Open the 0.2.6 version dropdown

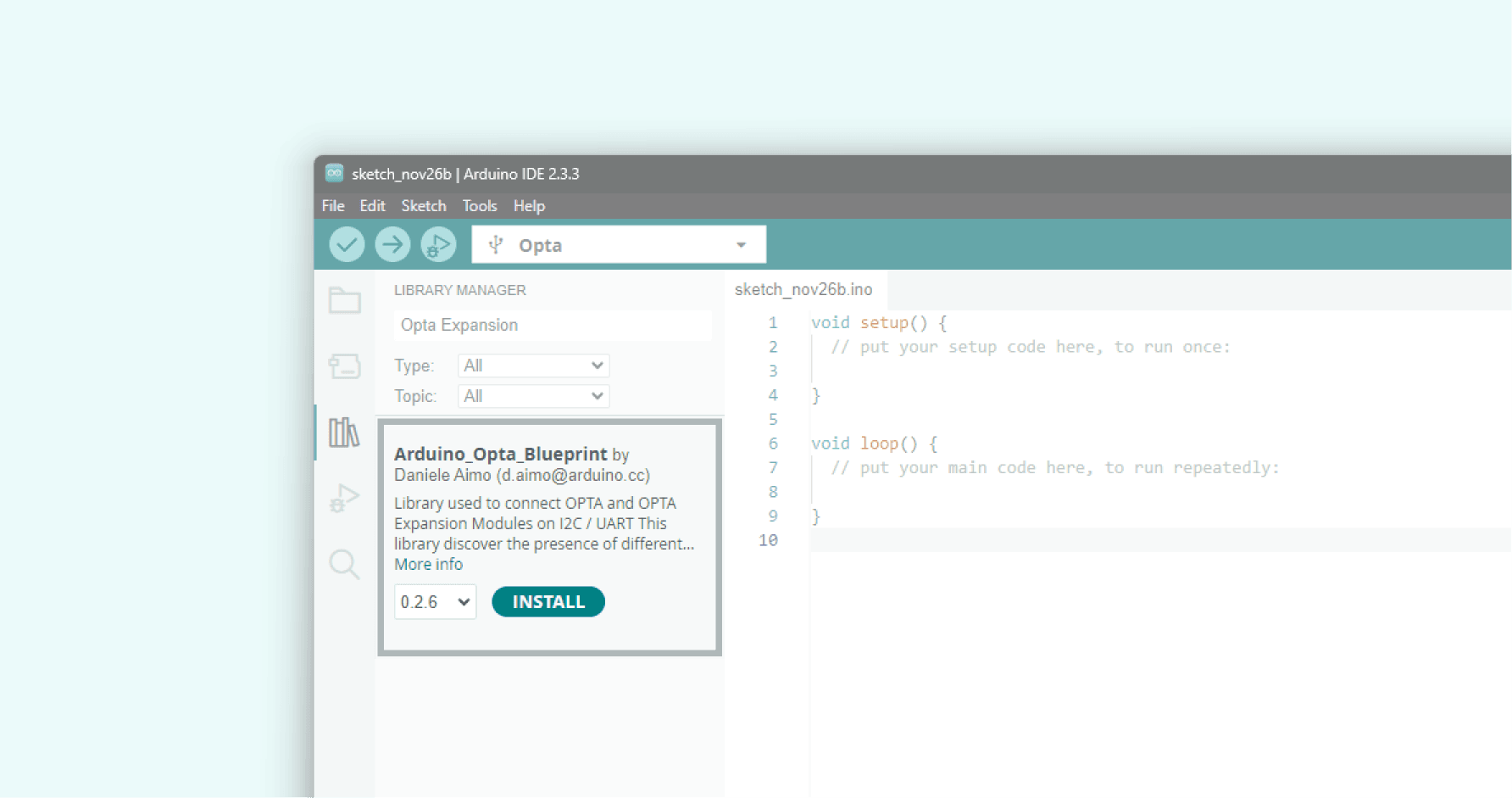[x=435, y=602]
